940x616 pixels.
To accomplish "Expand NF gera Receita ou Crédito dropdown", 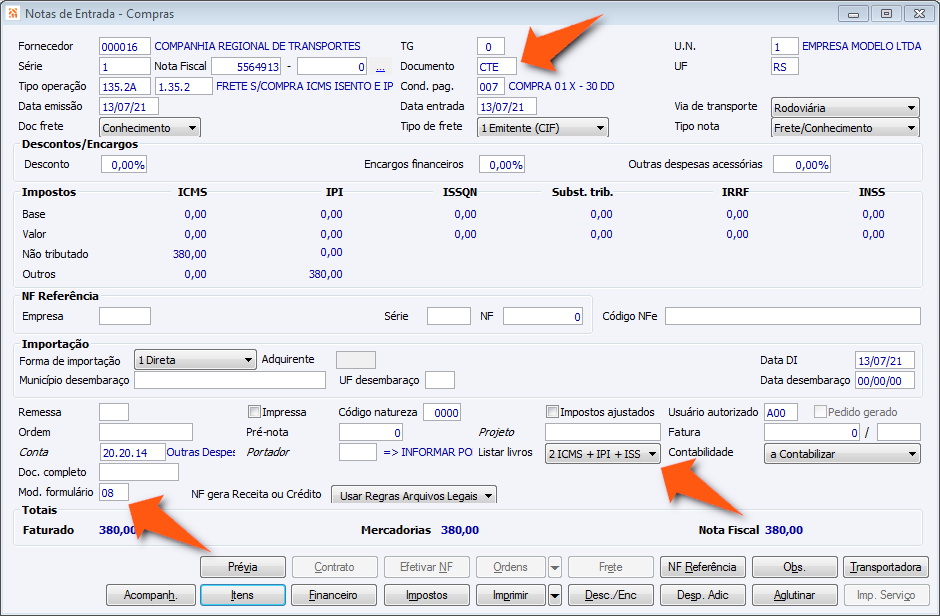I will tap(414, 496).
